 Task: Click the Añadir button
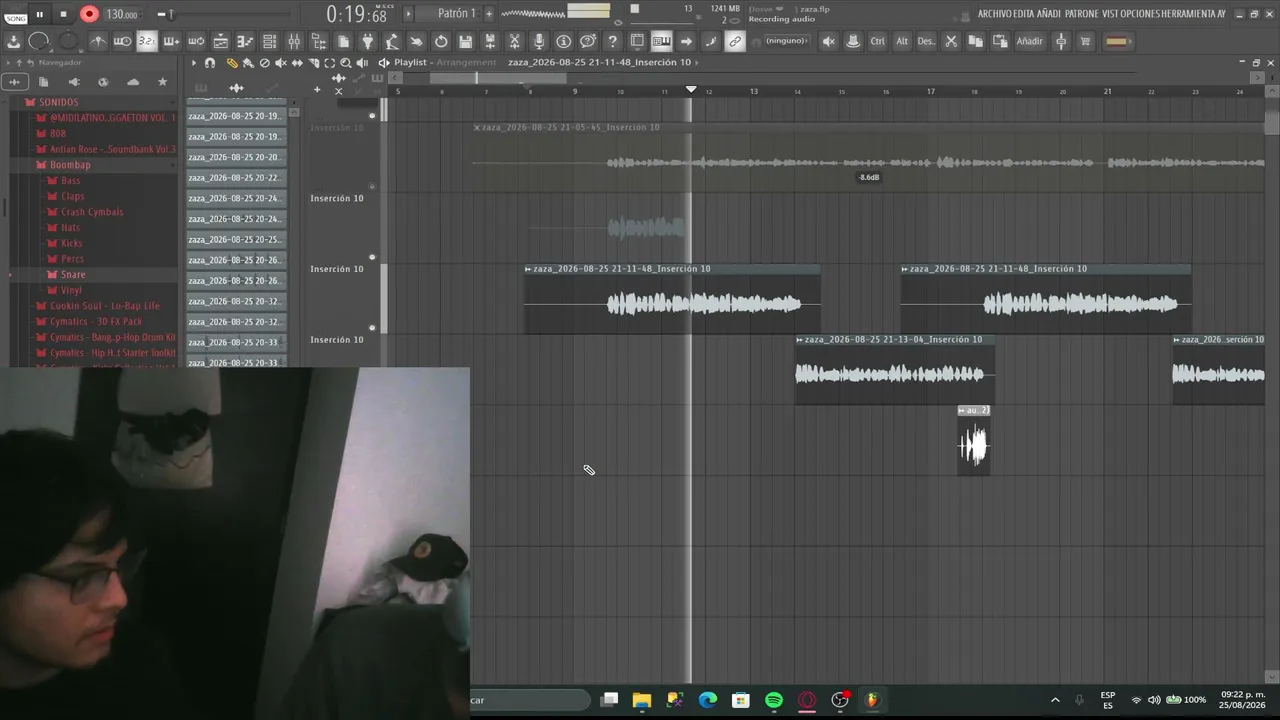point(1029,41)
